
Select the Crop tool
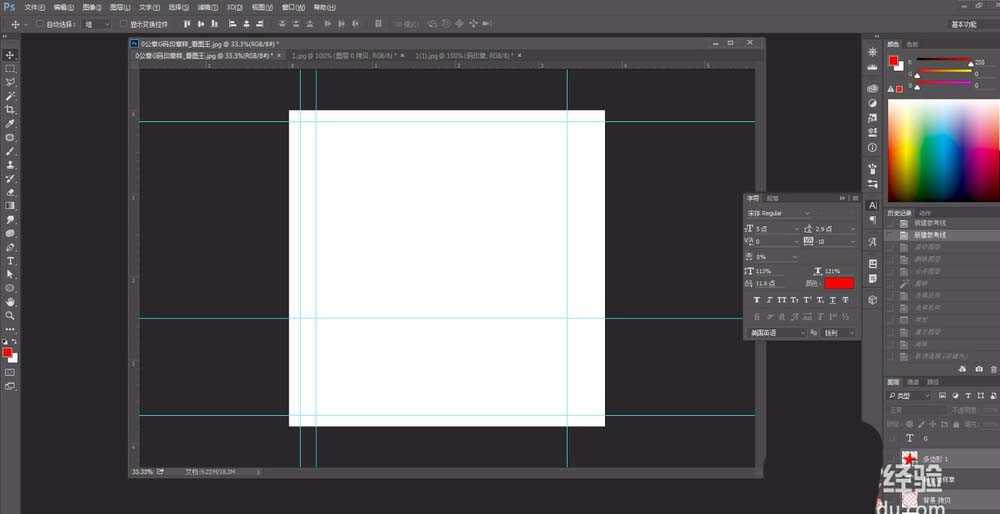point(10,109)
